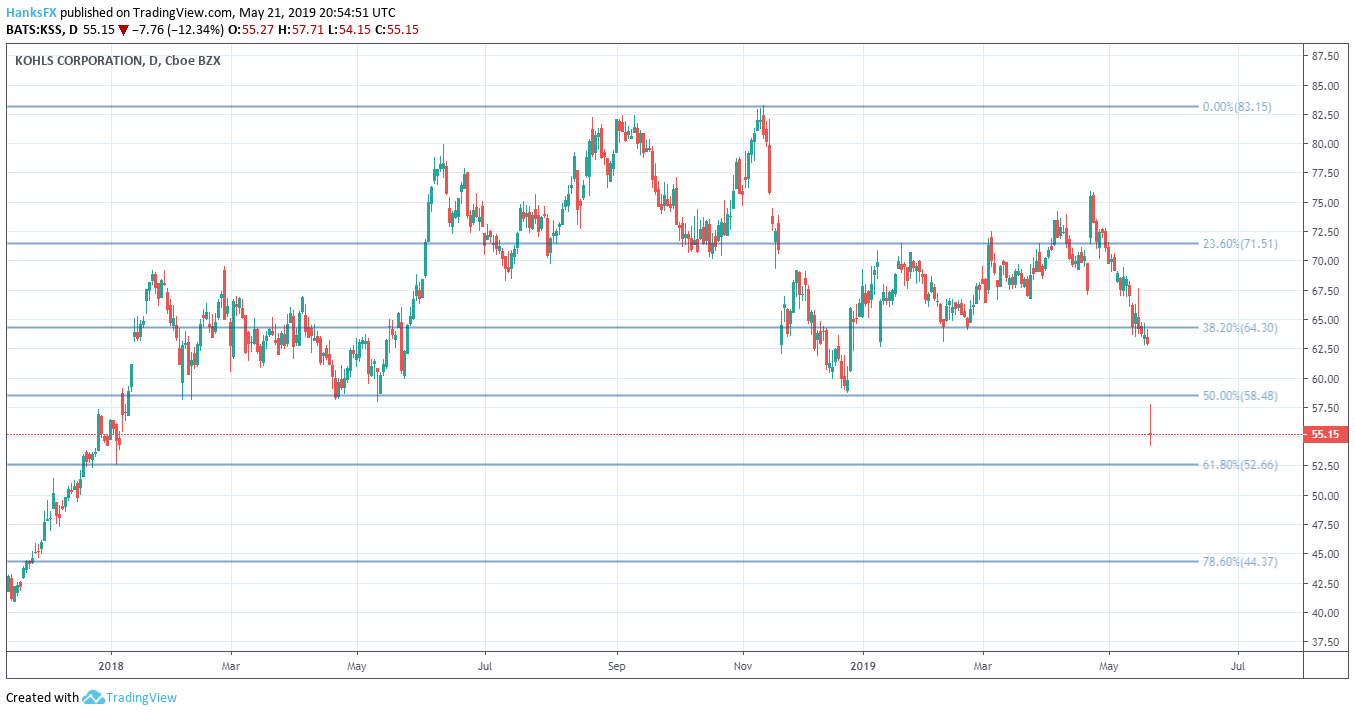Image resolution: width=1355 pixels, height=715 pixels.
Task: Click 62.50 on the price axis
Action: pos(1327,349)
